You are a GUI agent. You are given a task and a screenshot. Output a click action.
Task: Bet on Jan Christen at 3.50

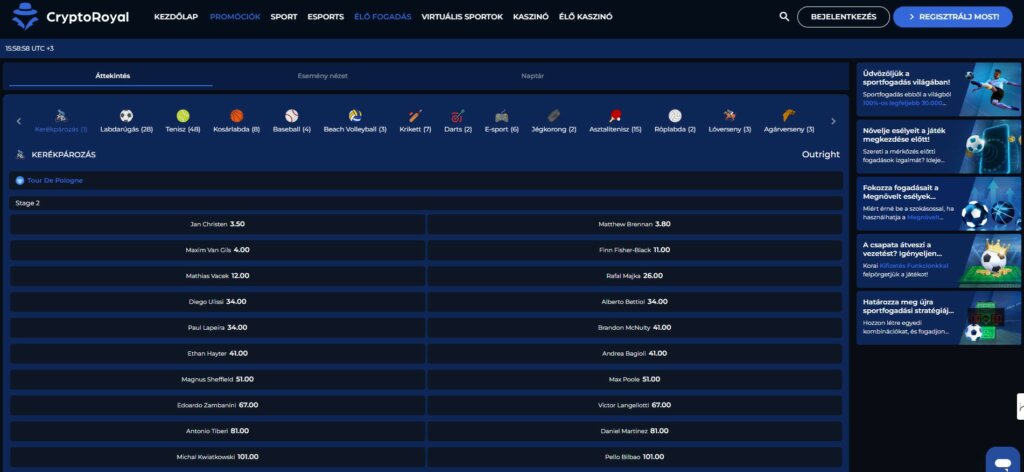click(217, 224)
